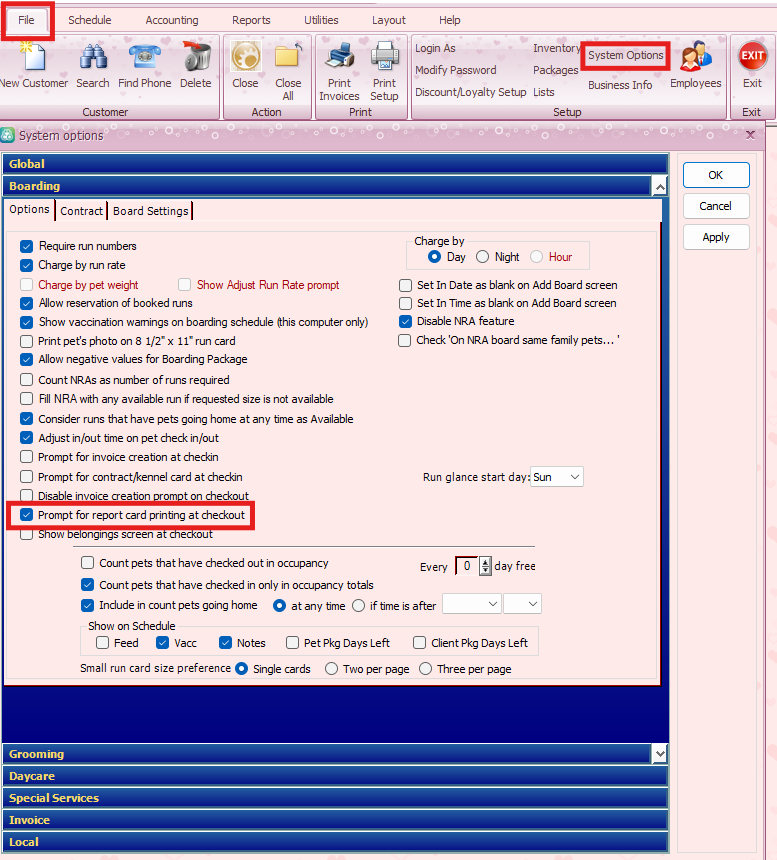The image size is (777, 860).
Task: Expand the Invoice section header
Action: click(335, 820)
